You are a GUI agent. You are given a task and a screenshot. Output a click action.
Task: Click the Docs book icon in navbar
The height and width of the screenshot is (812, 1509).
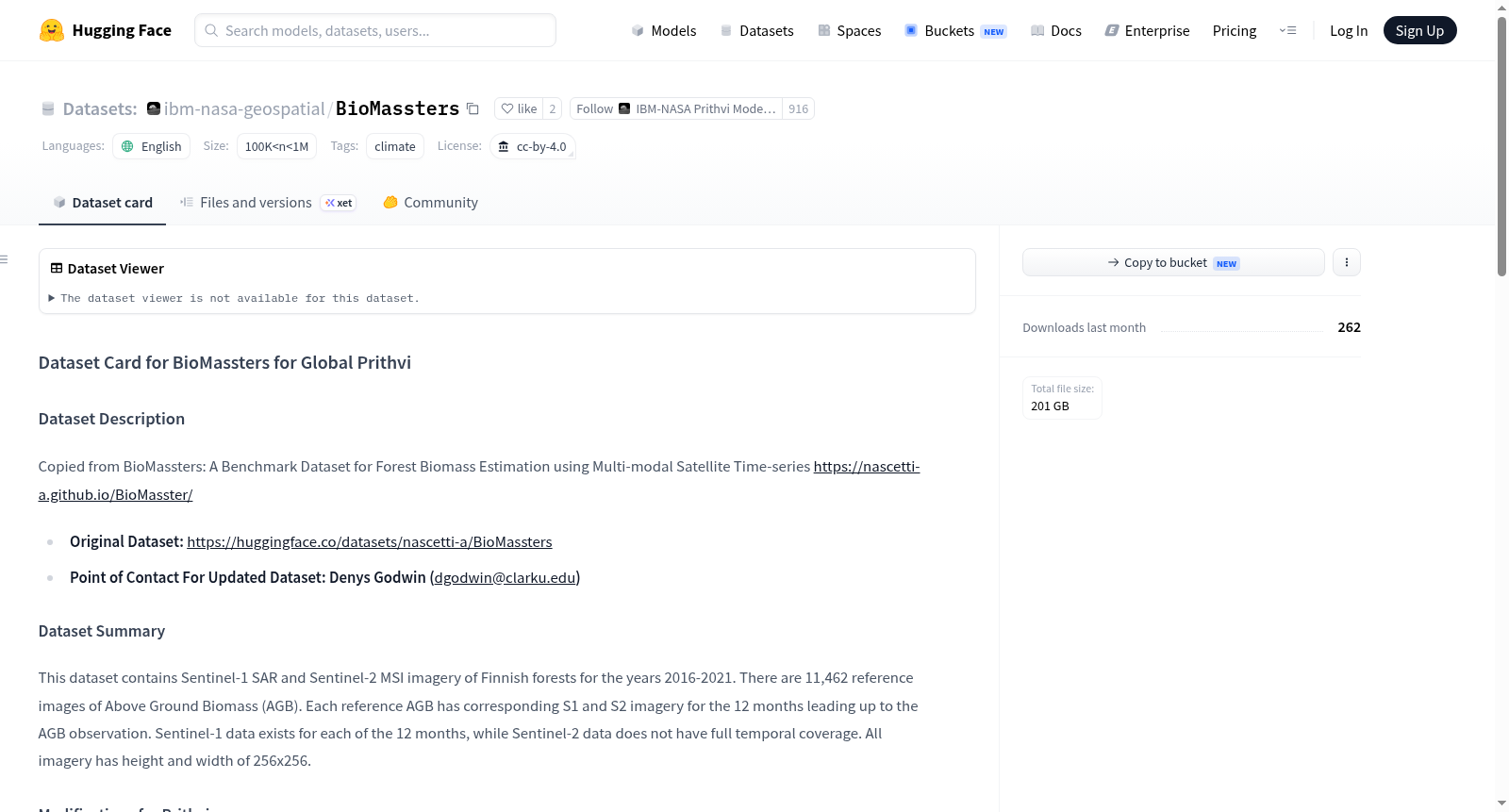click(x=1037, y=30)
